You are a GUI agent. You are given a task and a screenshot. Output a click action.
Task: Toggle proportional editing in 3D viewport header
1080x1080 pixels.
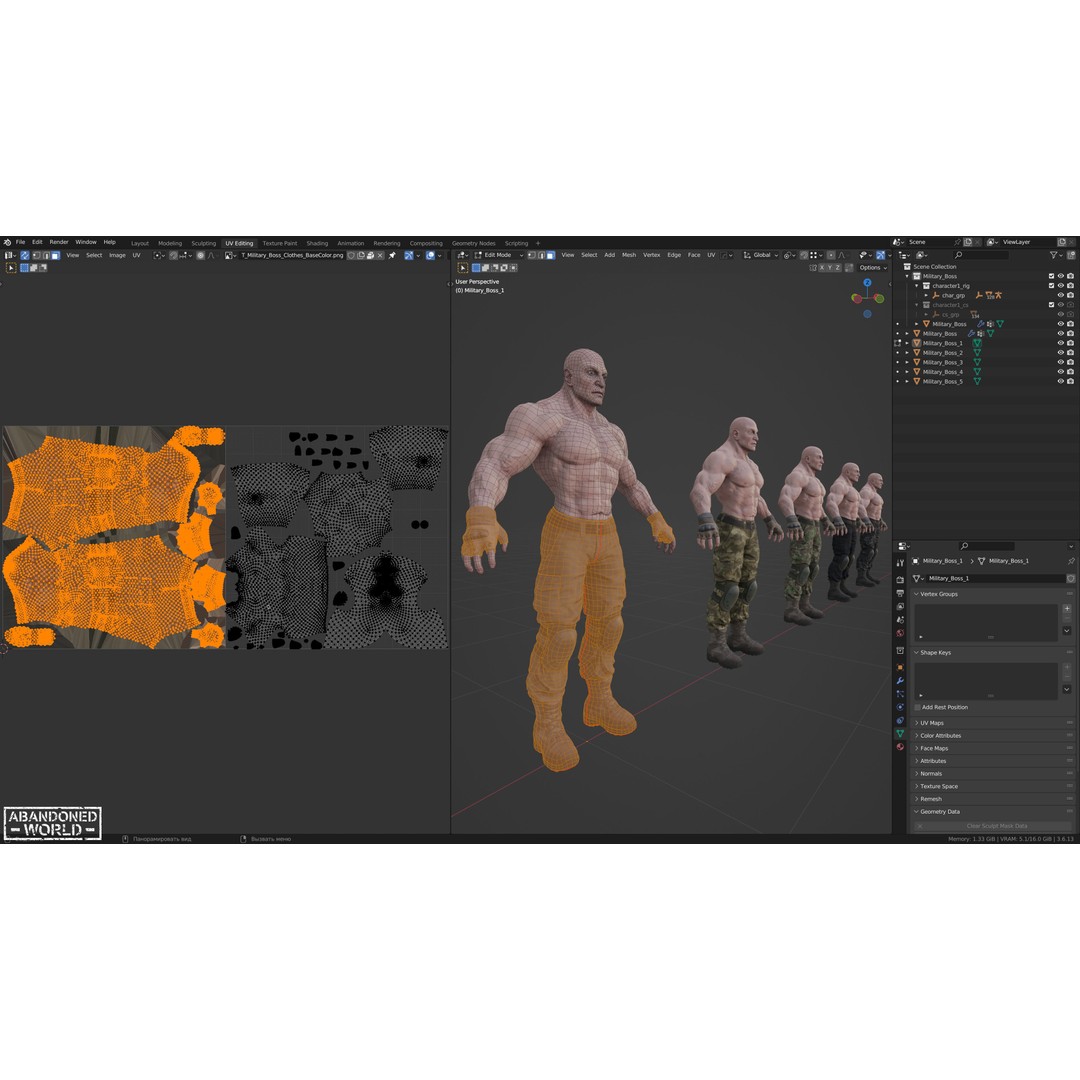(831, 255)
